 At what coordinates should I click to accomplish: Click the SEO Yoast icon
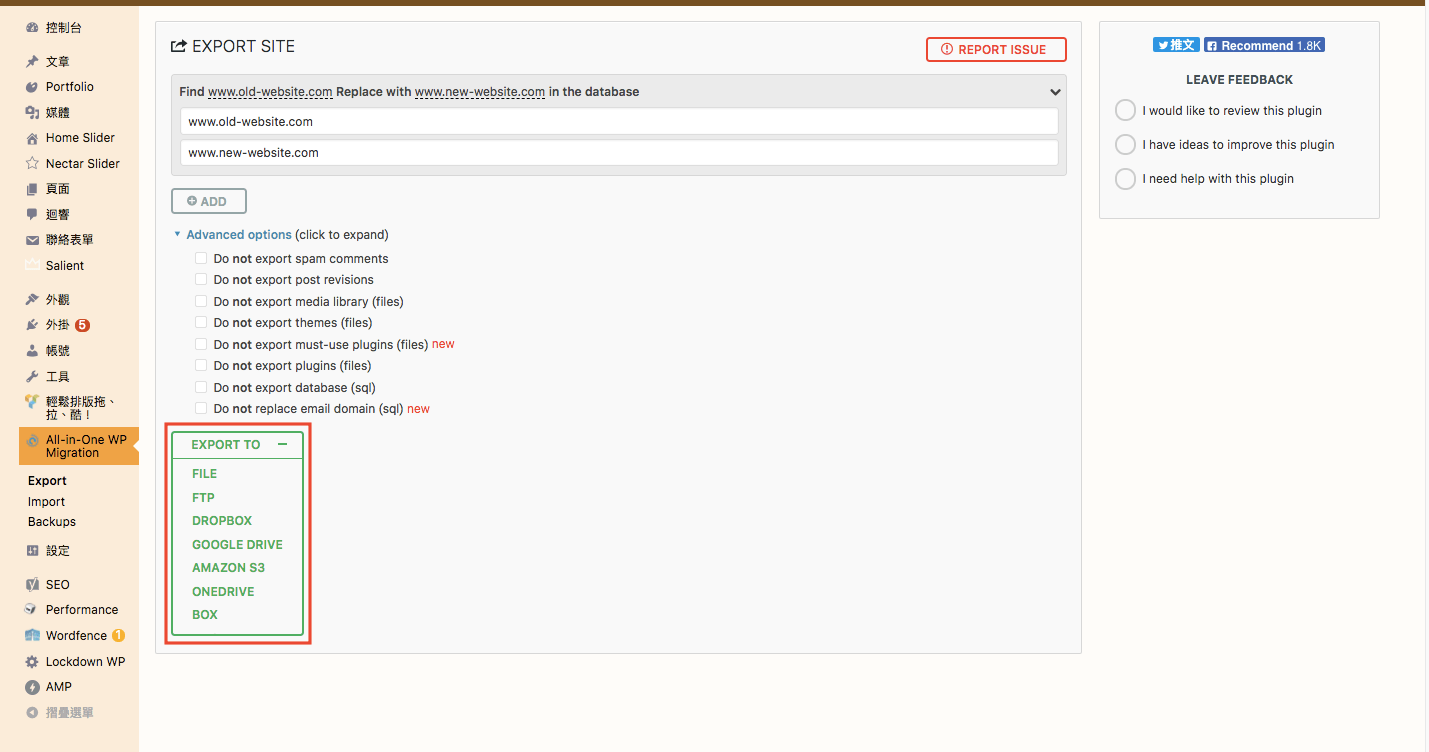[x=32, y=585]
